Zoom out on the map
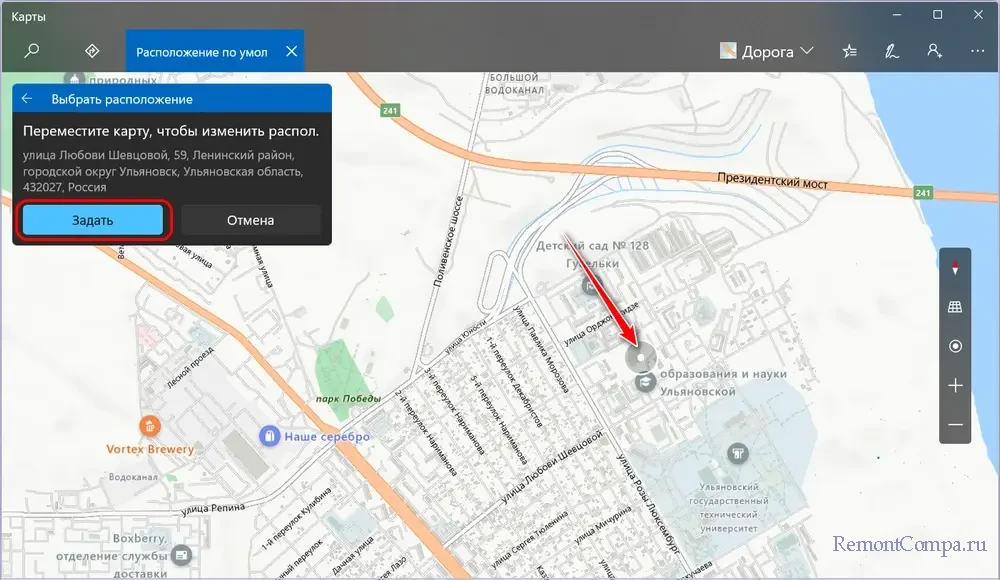The width and height of the screenshot is (1000, 580). coord(955,425)
